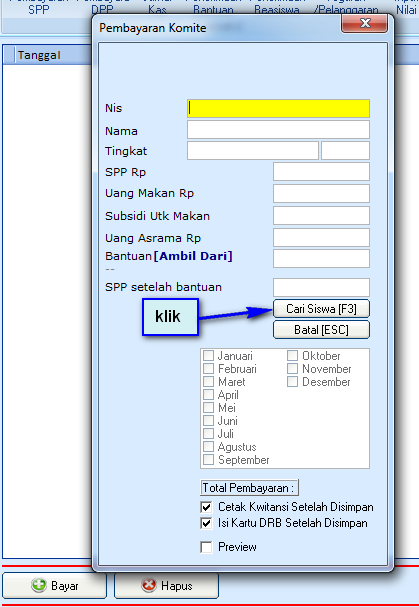The image size is (419, 607).
Task: Click the yellow Nis input field
Action: (x=278, y=108)
